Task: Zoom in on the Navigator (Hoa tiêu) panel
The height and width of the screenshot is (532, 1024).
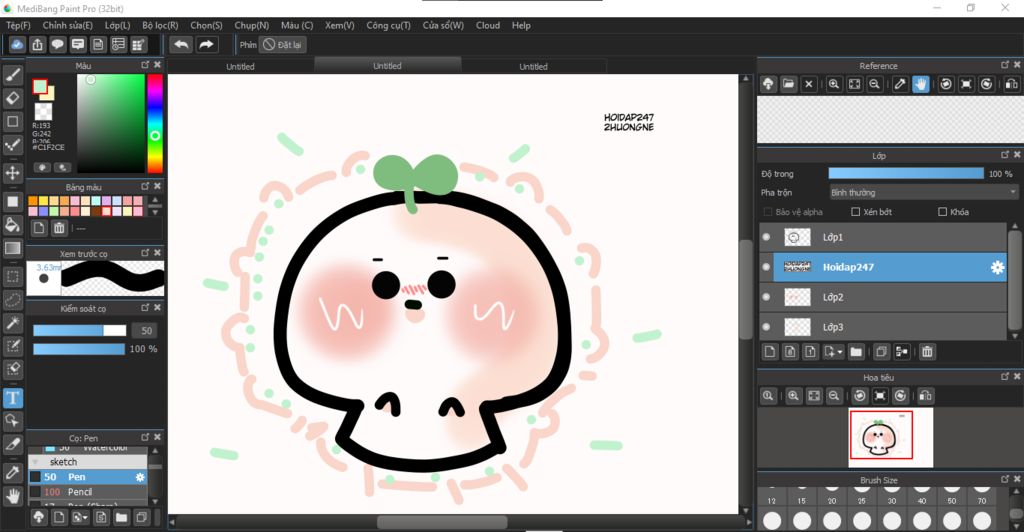Action: click(x=793, y=396)
